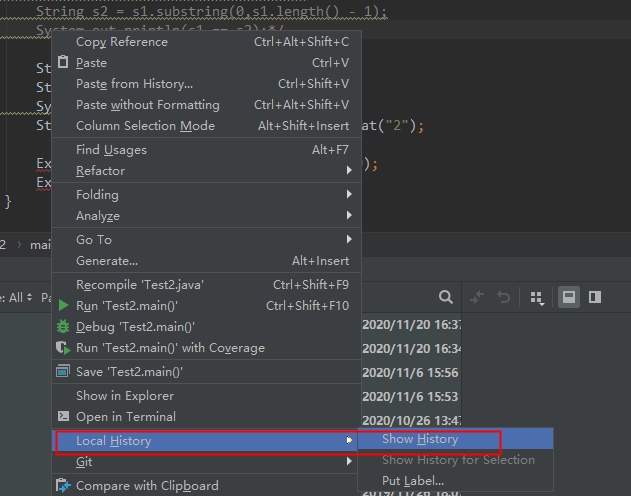This screenshot has height=496, width=631.
Task: Select the commit dated 2020/10/26 13:47
Action: pyautogui.click(x=411, y=420)
